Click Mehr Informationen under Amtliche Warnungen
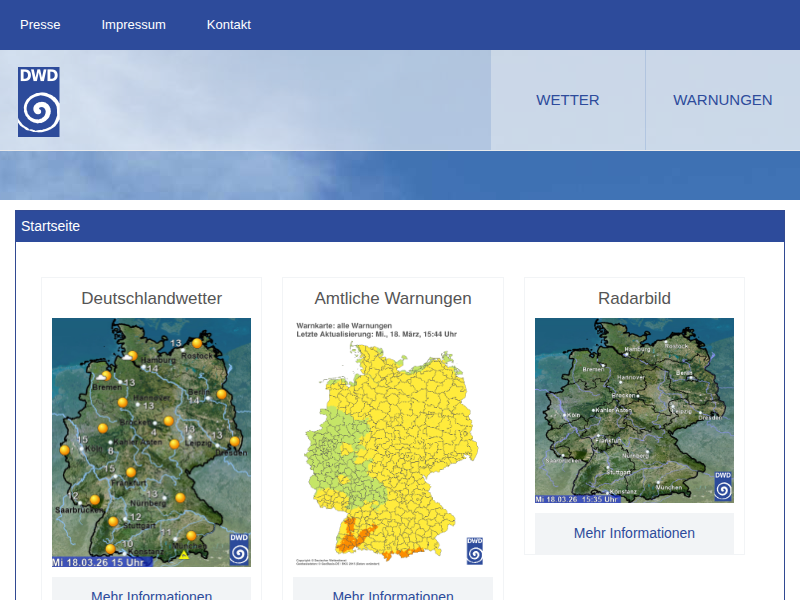800x600 pixels. click(393, 595)
